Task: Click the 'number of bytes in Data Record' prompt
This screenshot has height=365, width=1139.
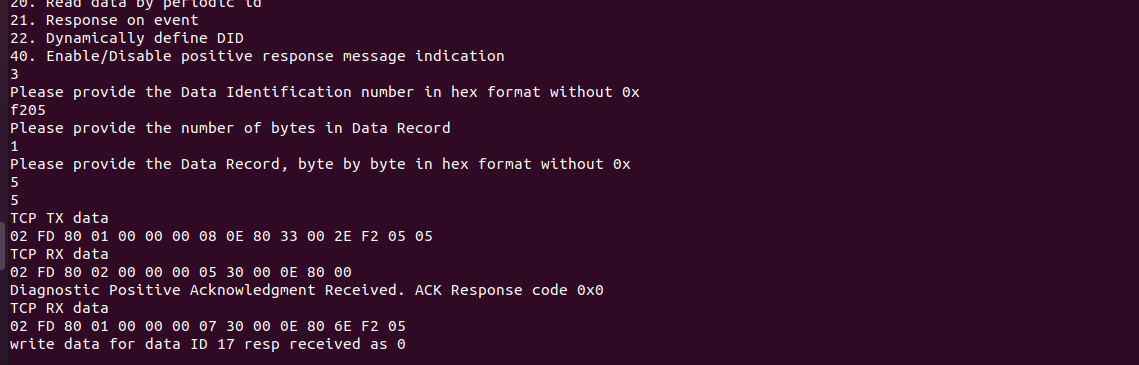Action: pyautogui.click(x=230, y=128)
